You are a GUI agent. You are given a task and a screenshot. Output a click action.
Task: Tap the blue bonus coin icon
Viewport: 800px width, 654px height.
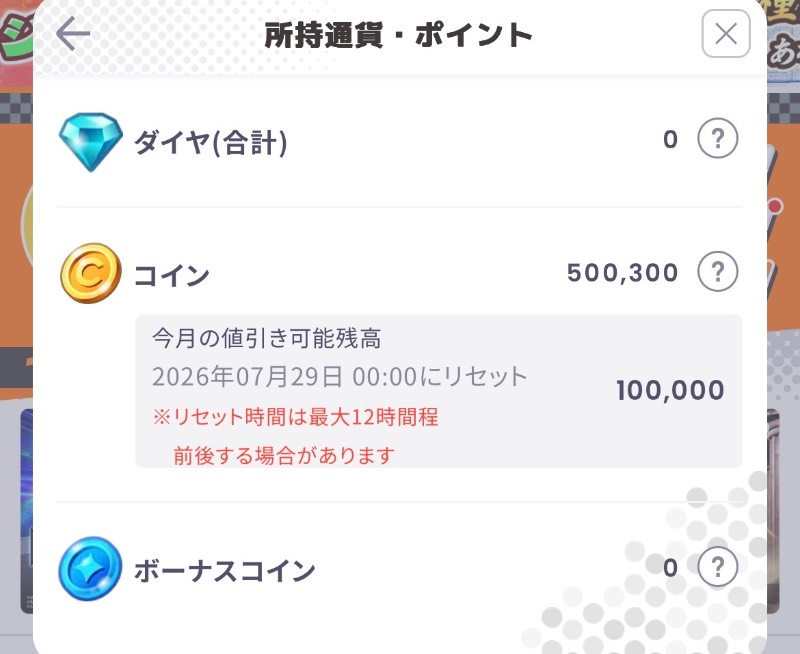point(90,568)
